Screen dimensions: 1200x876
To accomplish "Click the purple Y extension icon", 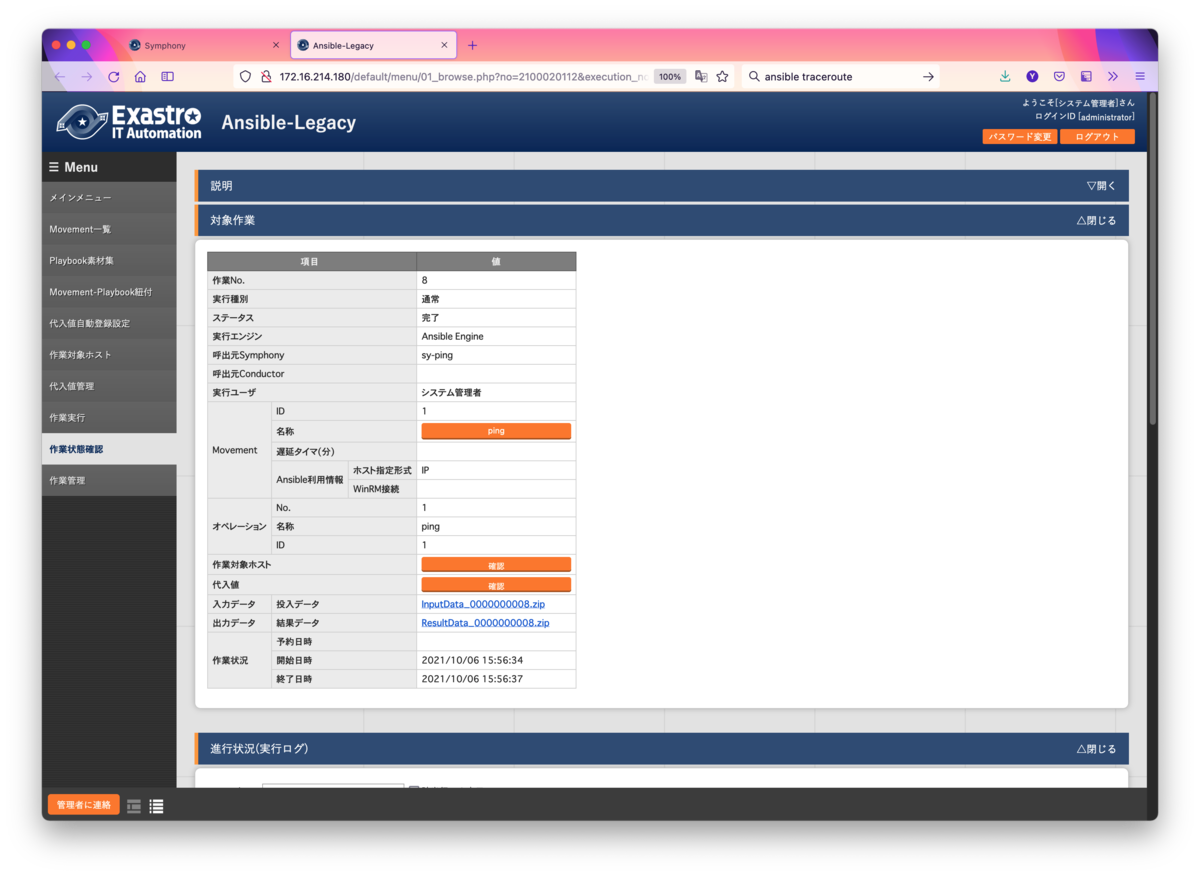I will pyautogui.click(x=1032, y=76).
